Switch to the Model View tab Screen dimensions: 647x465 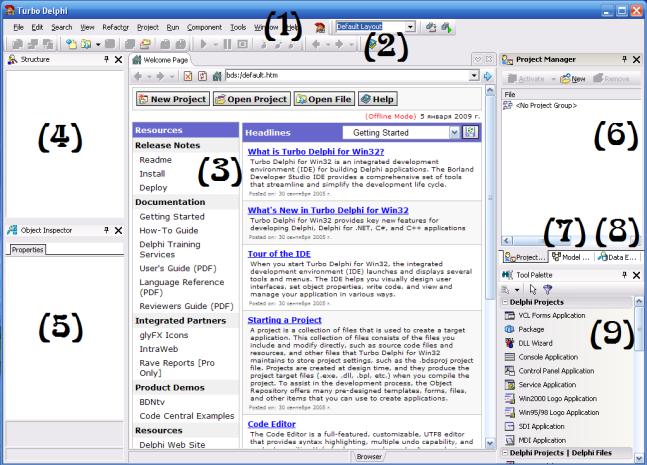point(571,257)
